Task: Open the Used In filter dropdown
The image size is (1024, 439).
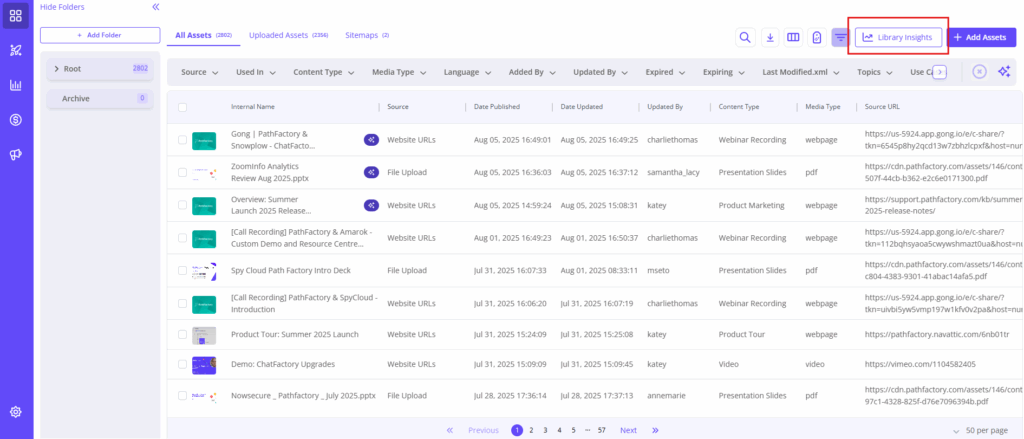Action: coord(256,72)
